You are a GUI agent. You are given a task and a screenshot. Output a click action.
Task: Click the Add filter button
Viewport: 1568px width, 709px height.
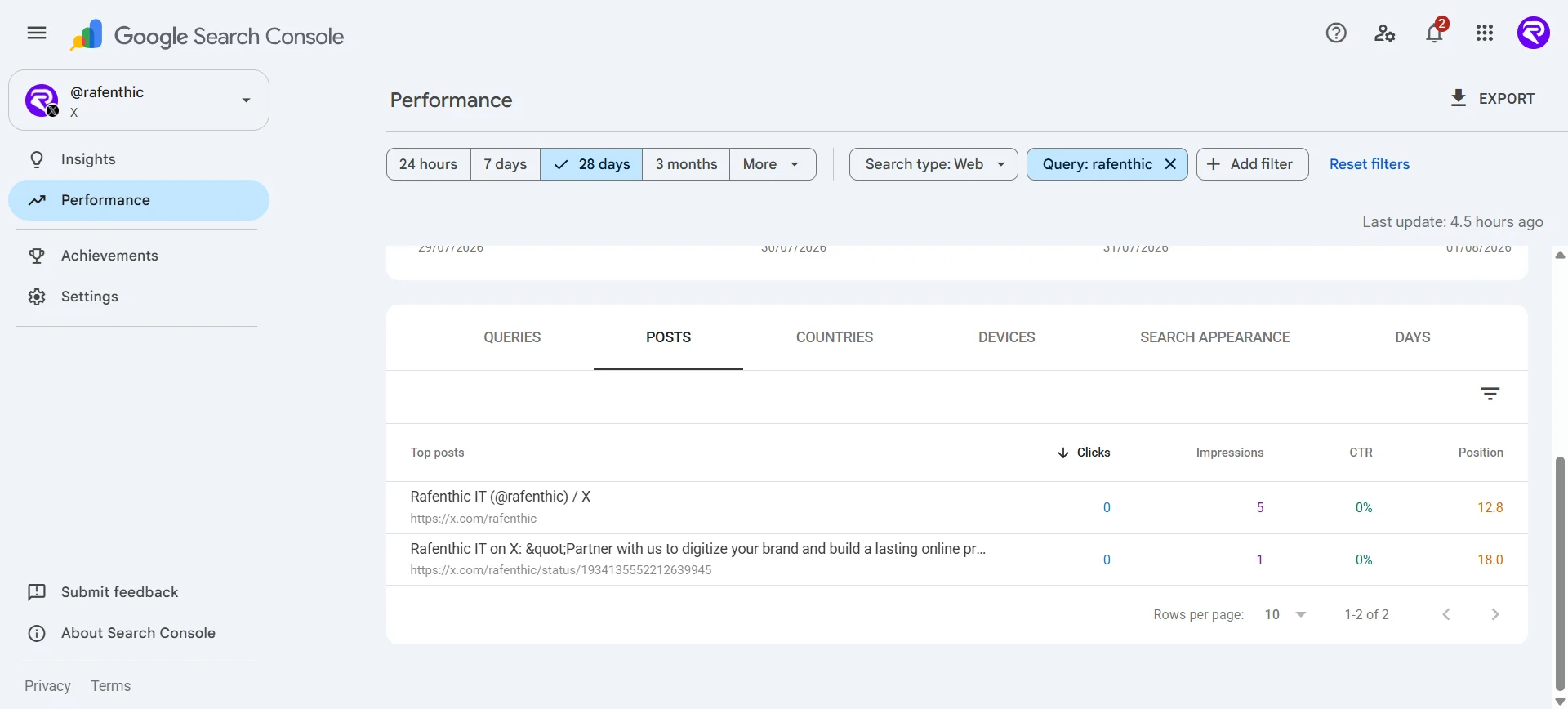pyautogui.click(x=1253, y=164)
